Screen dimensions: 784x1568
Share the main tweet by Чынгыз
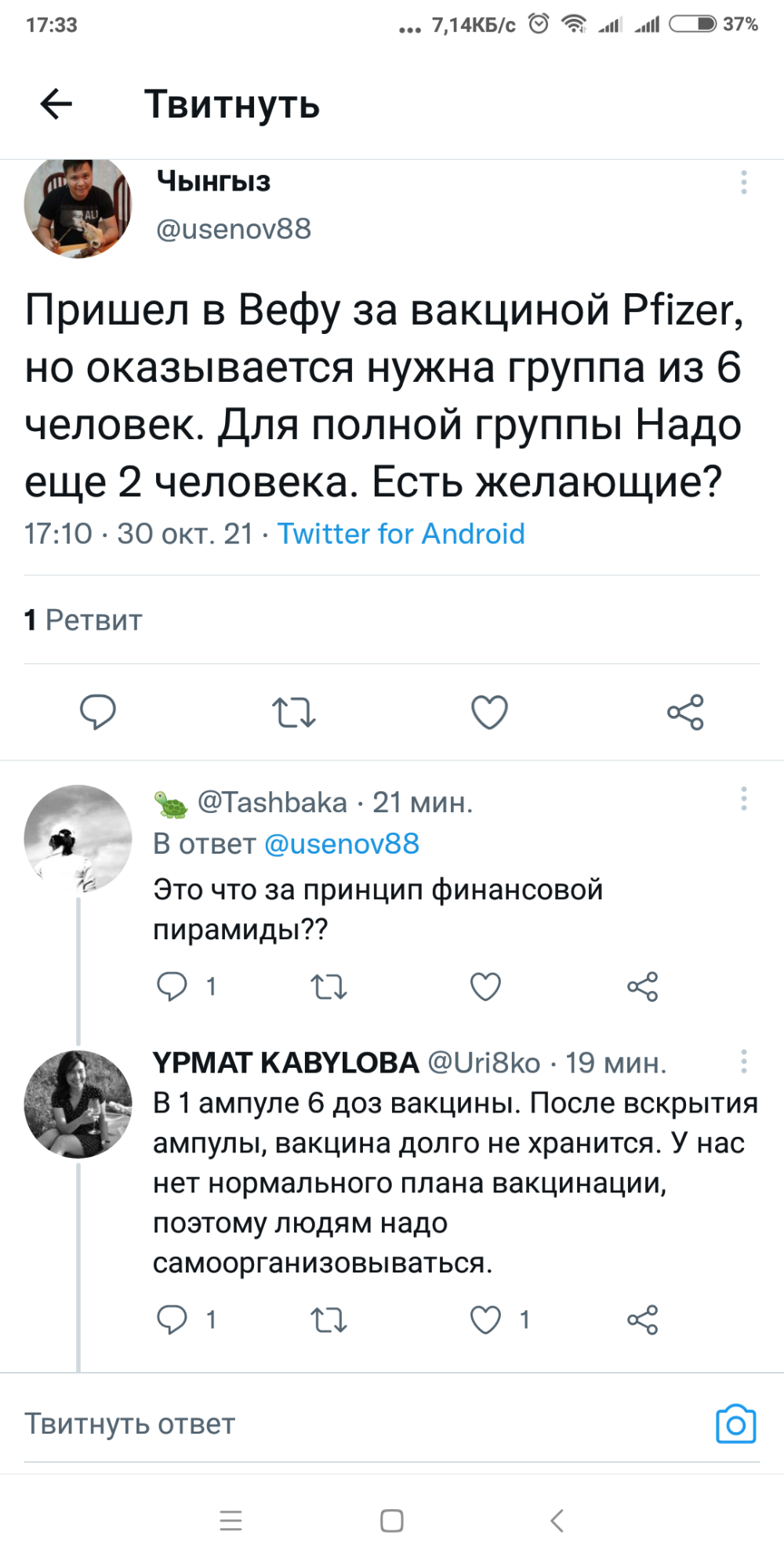coord(685,712)
